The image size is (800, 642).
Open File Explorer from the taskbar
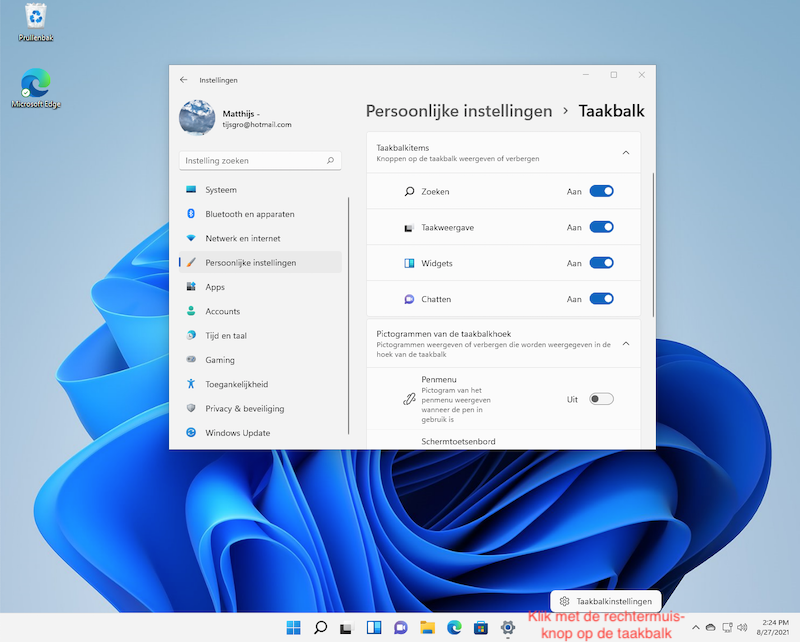click(x=427, y=627)
